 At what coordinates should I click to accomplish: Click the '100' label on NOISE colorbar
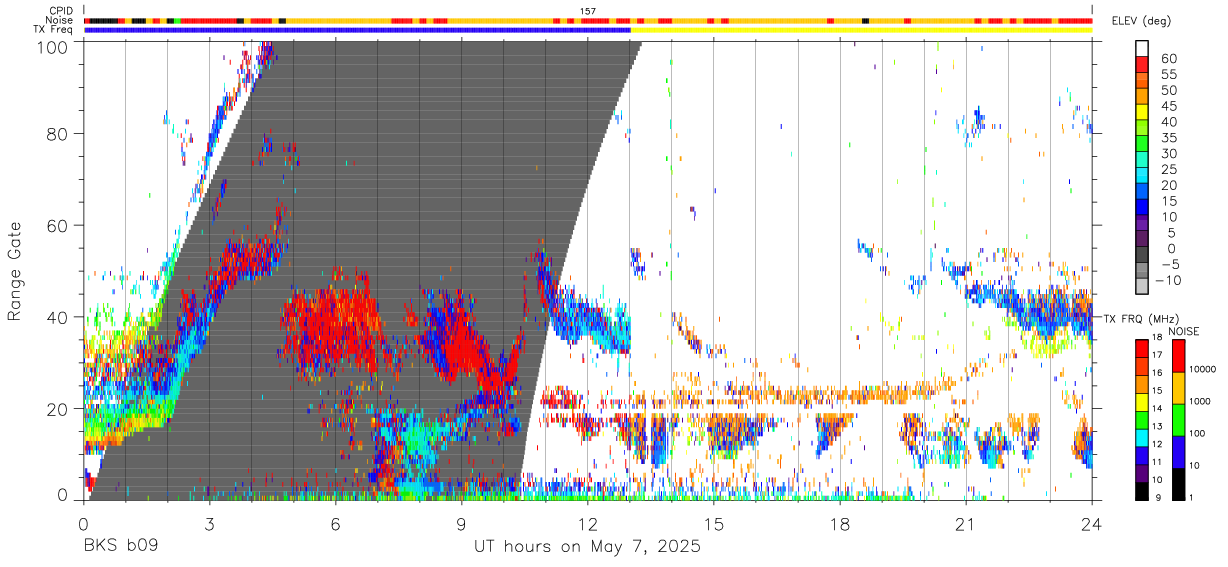1197,433
